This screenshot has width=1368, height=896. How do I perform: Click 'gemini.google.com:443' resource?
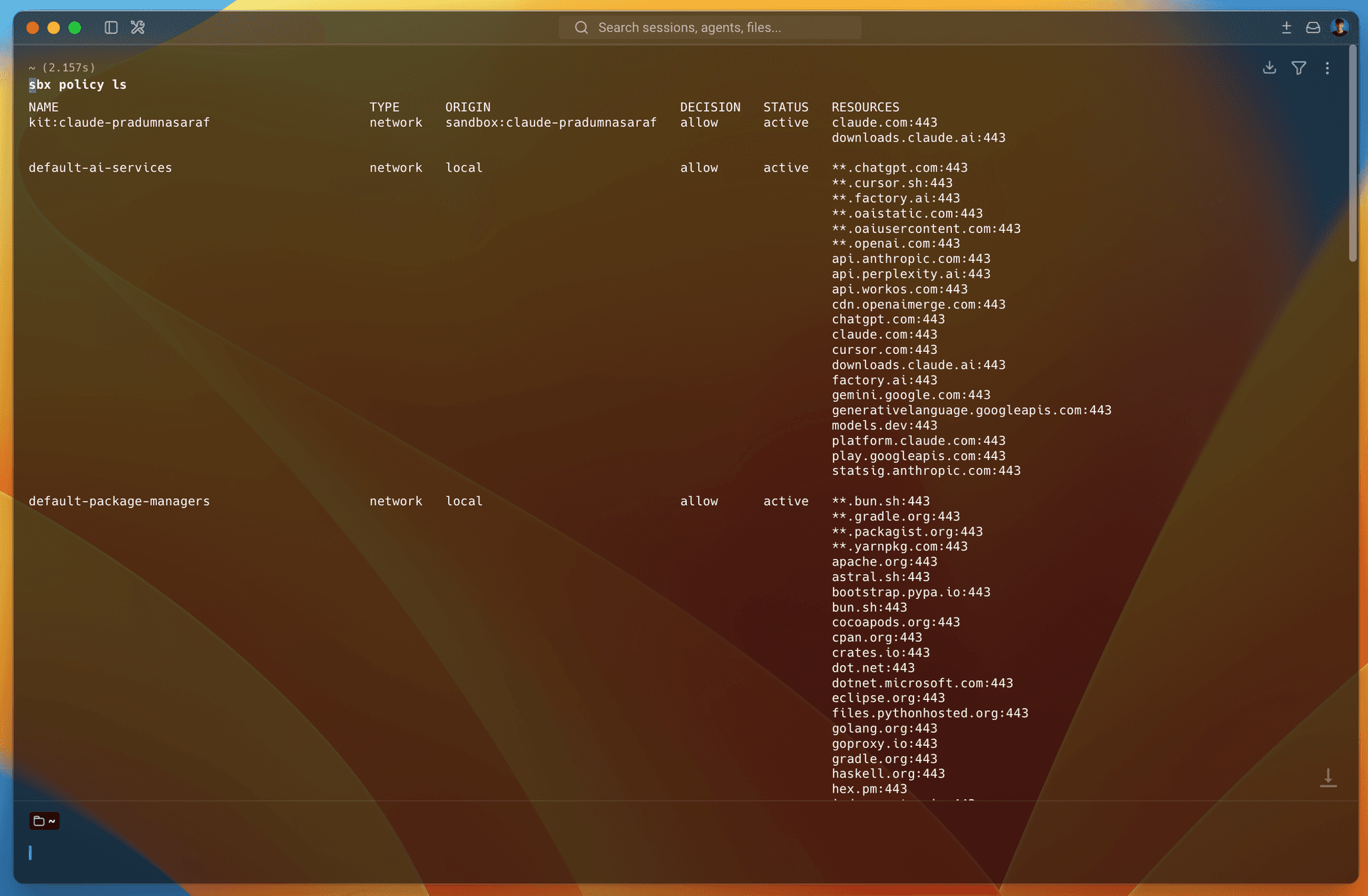(911, 395)
